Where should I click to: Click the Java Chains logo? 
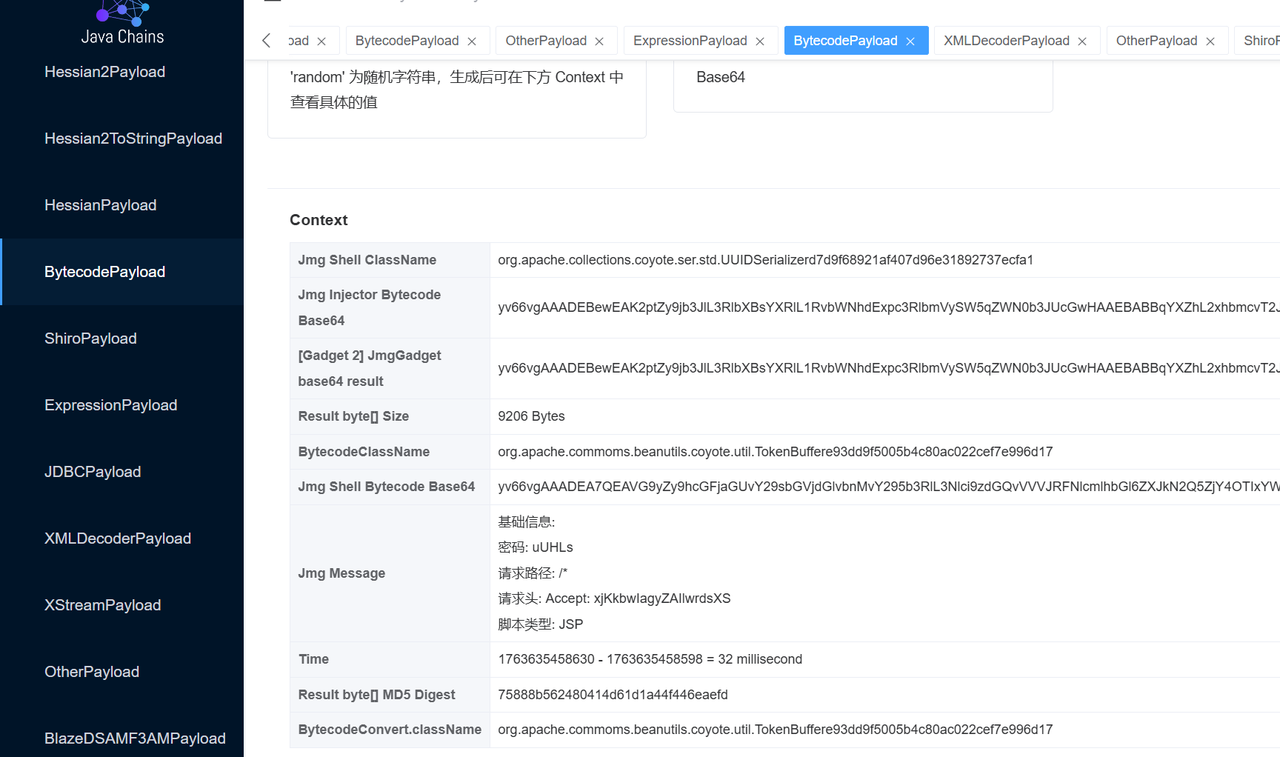122,22
